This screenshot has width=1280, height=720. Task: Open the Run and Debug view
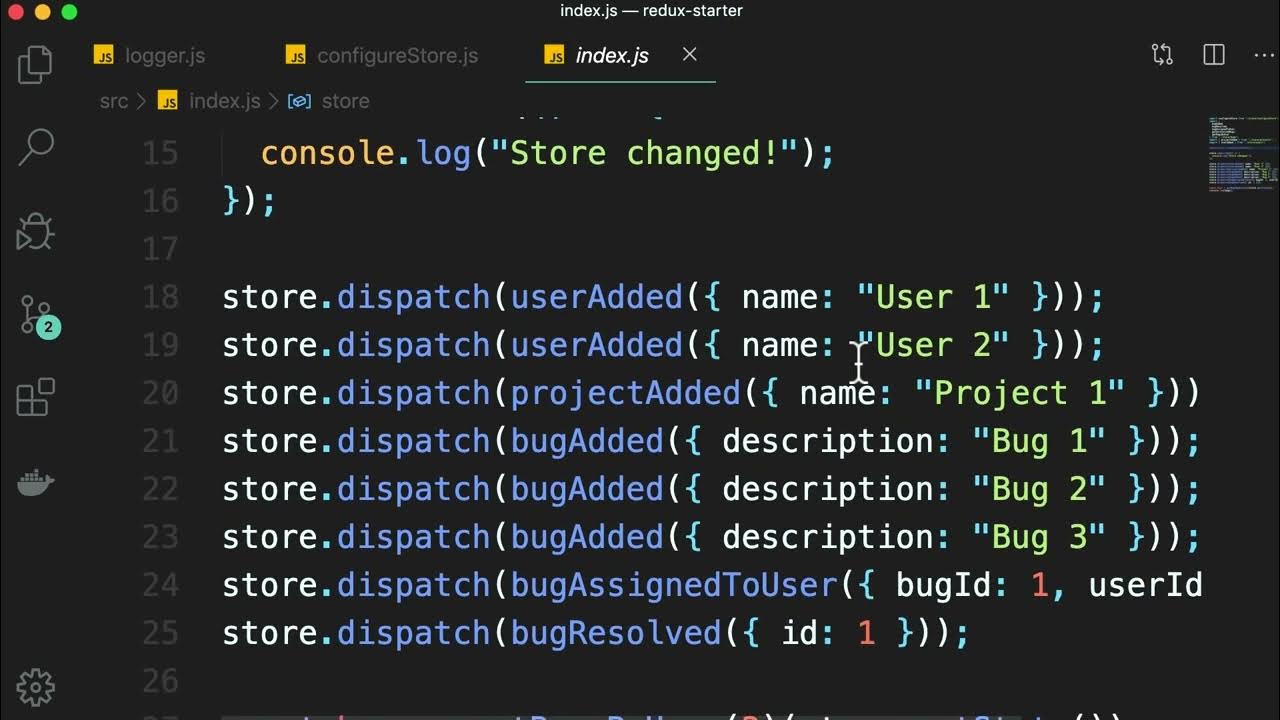36,232
